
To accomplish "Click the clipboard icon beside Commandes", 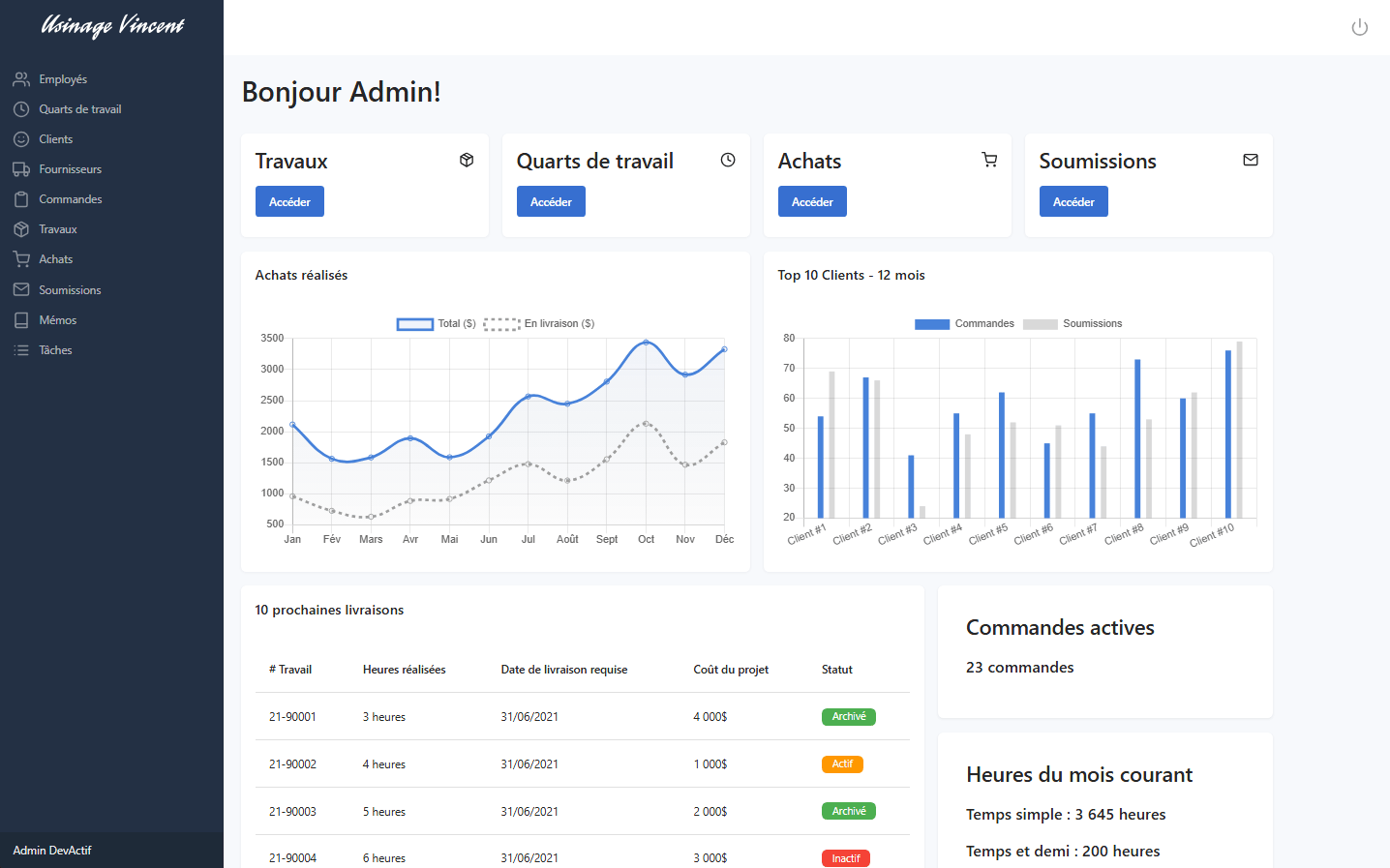I will tap(21, 199).
